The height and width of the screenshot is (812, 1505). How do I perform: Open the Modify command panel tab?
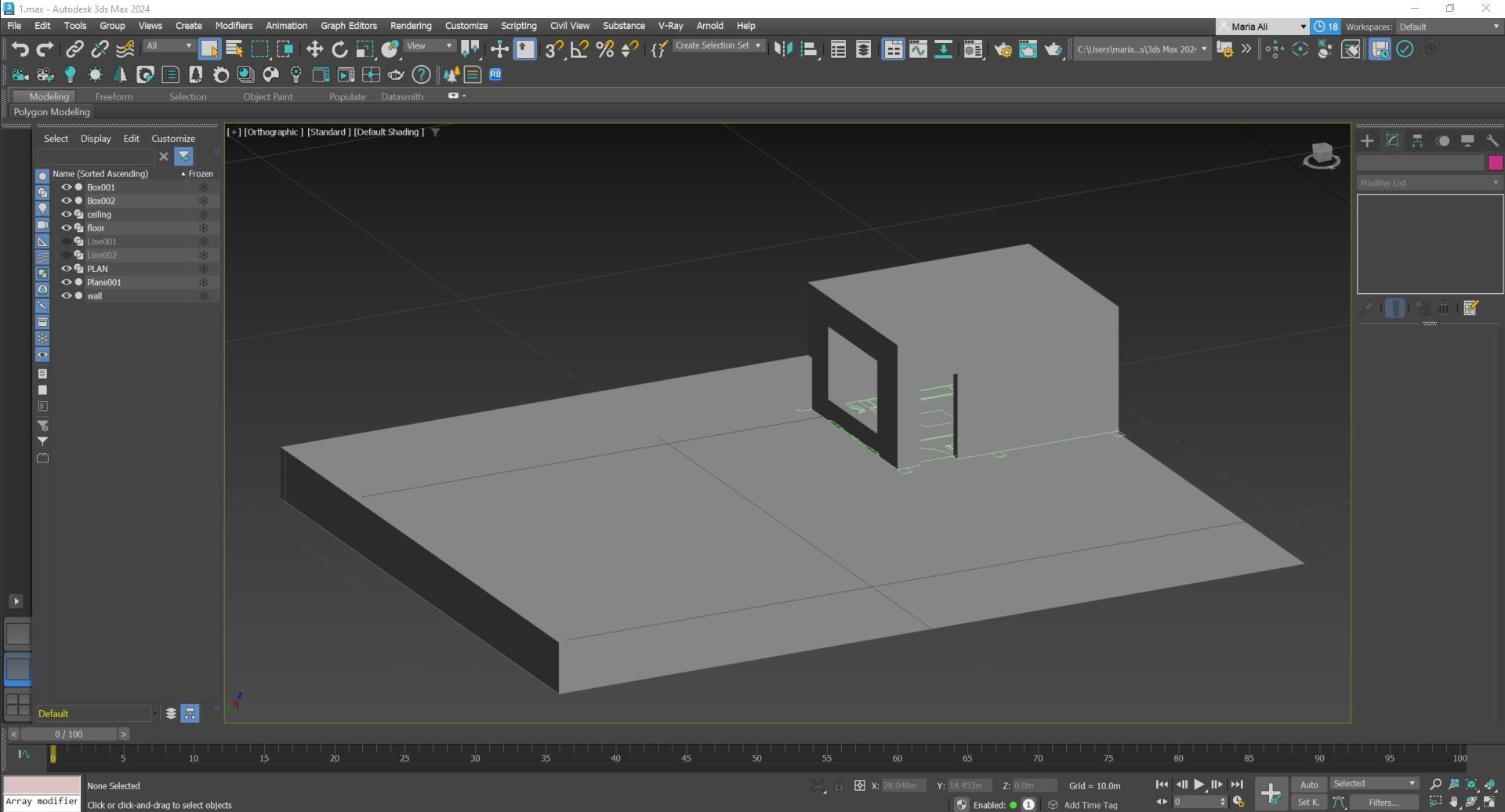[x=1392, y=140]
